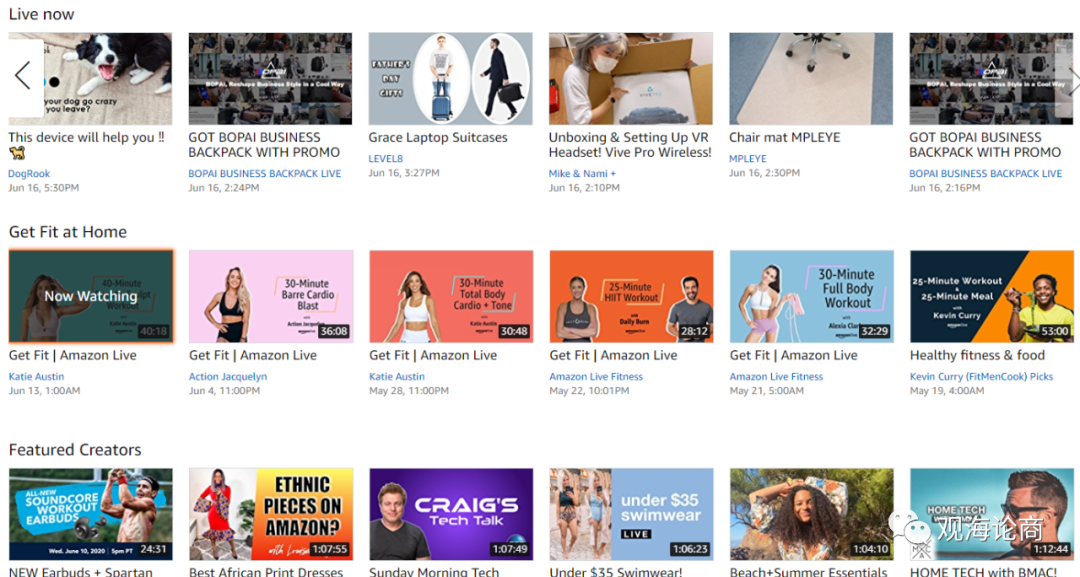Image resolution: width=1080 pixels, height=577 pixels.
Task: Click the LEVEL8 channel link
Action: click(x=386, y=158)
